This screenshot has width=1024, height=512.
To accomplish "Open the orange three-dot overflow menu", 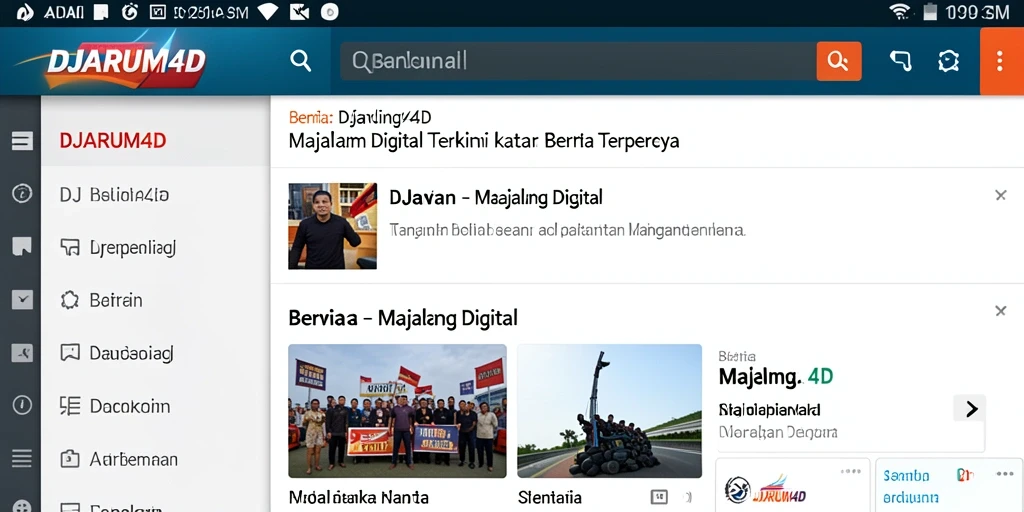I will click(x=1001, y=61).
